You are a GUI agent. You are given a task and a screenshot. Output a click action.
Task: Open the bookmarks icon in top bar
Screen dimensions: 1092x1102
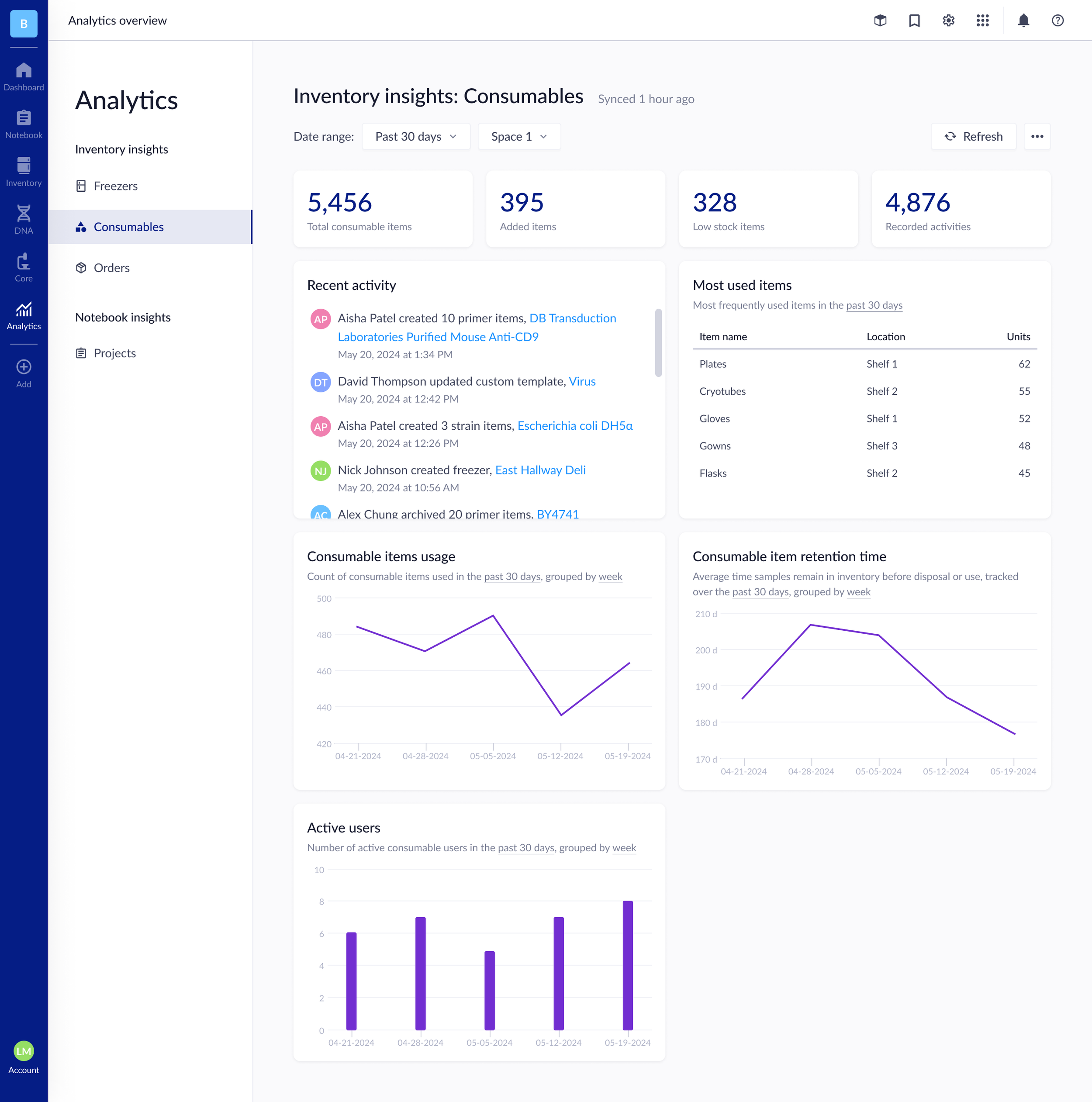pos(914,21)
